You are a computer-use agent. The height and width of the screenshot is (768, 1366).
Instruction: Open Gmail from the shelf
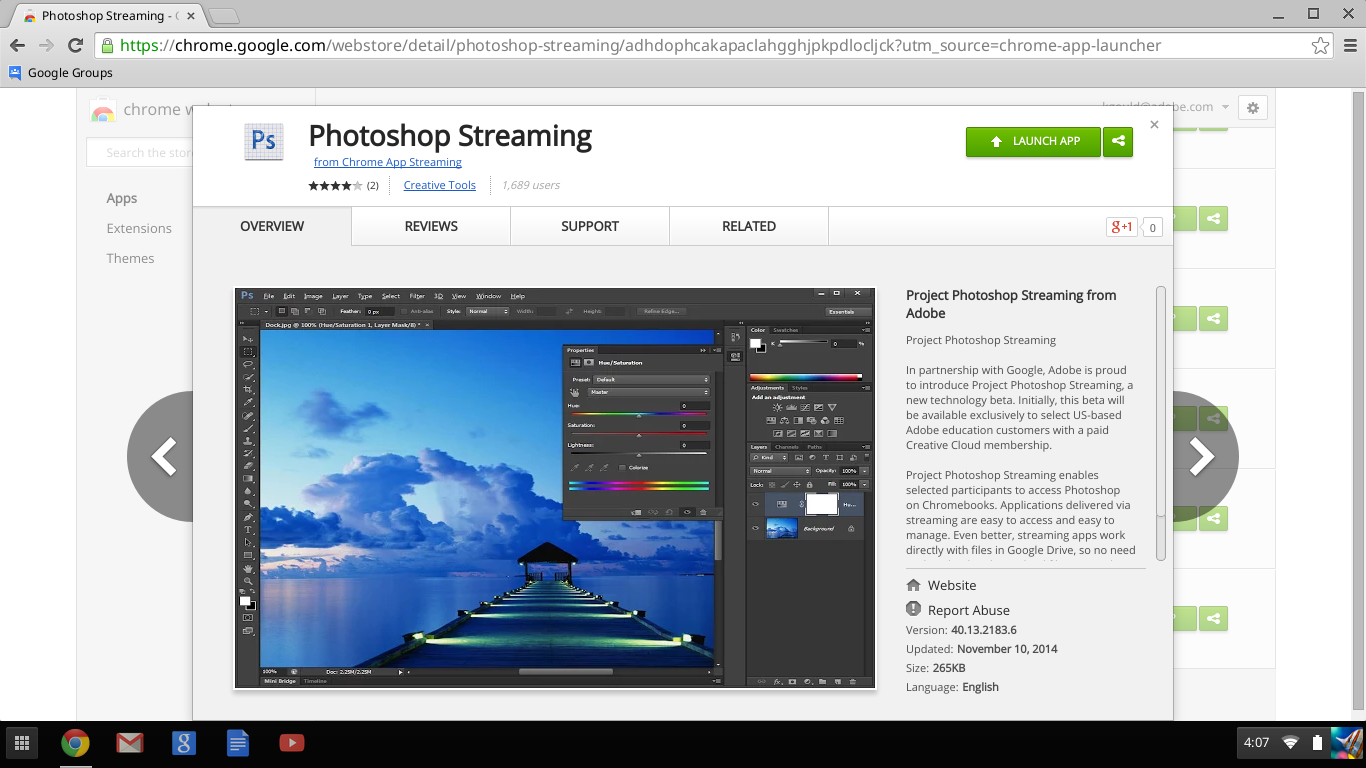coord(129,743)
